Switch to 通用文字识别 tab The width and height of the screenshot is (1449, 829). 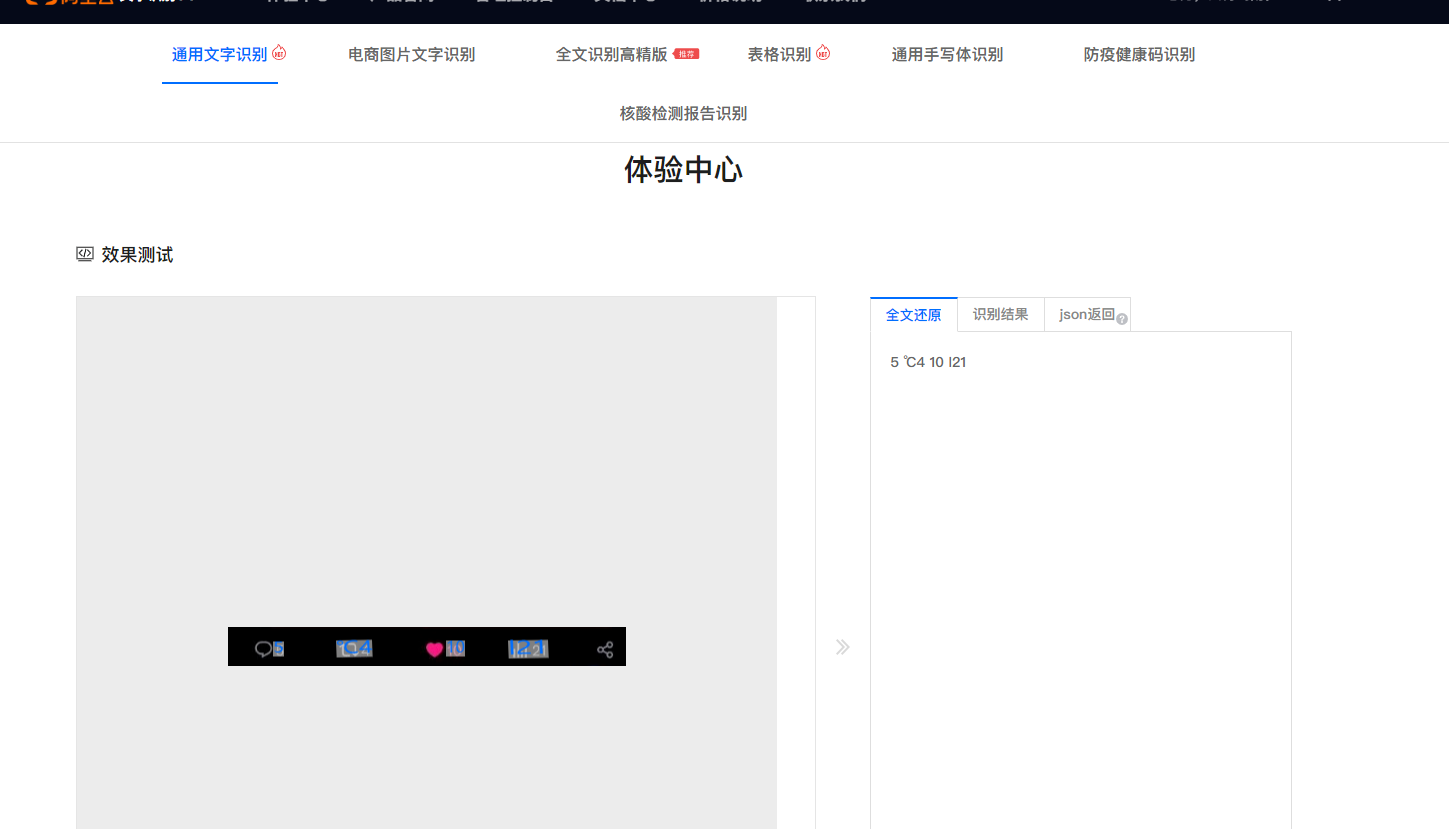pyautogui.click(x=219, y=55)
